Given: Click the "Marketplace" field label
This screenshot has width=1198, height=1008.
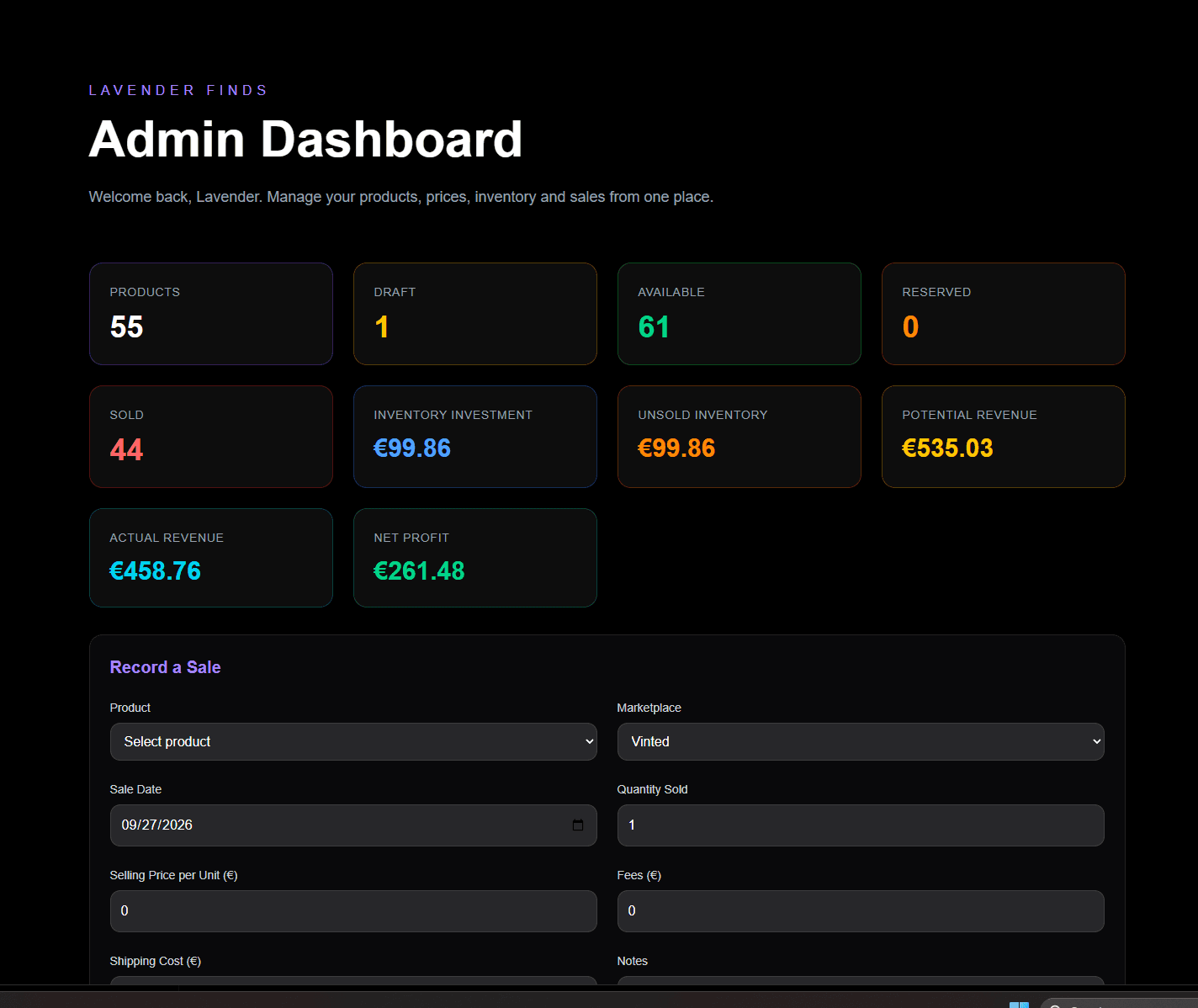Looking at the screenshot, I should tap(649, 708).
